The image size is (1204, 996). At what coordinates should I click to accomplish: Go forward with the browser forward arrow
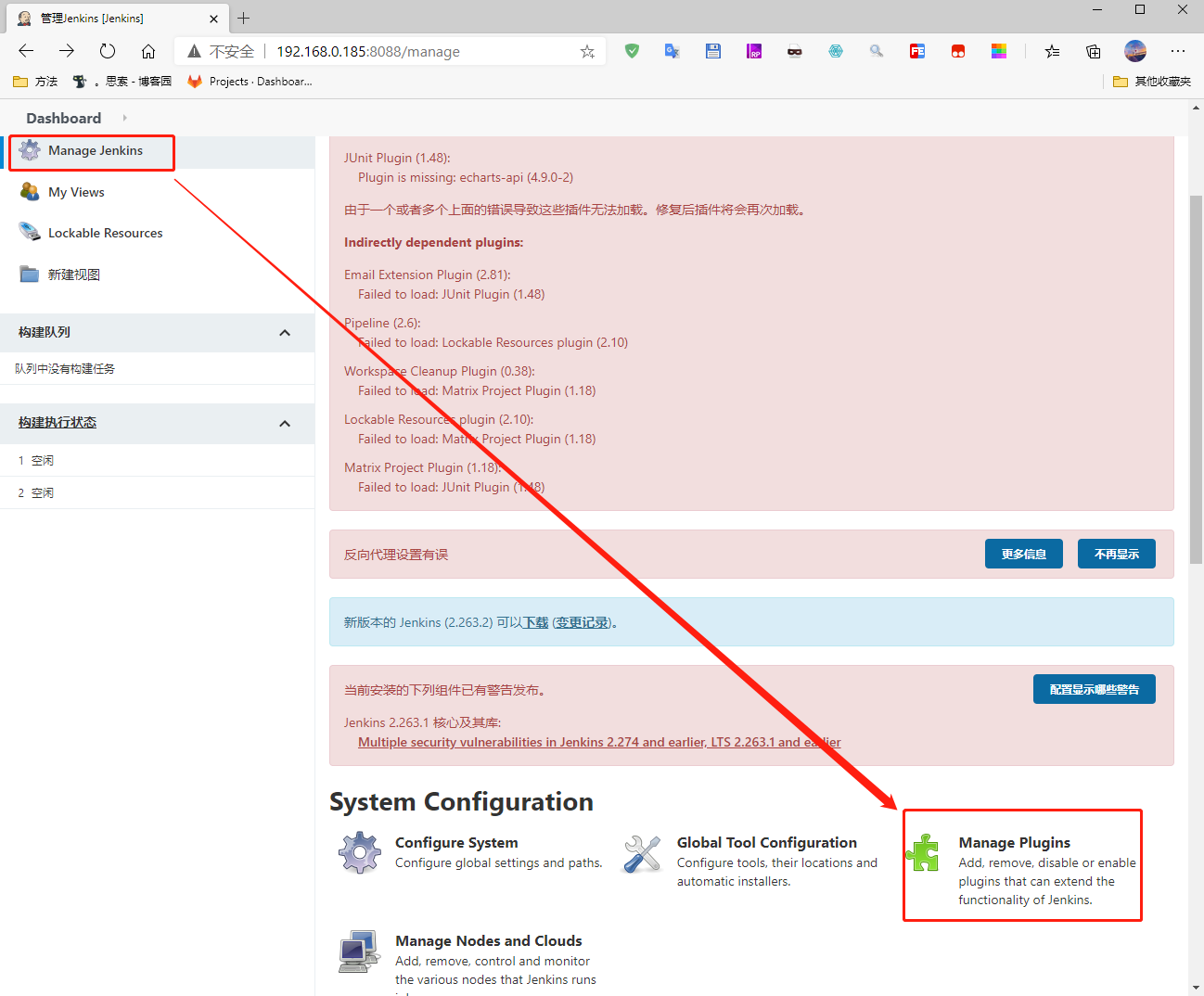(x=67, y=51)
